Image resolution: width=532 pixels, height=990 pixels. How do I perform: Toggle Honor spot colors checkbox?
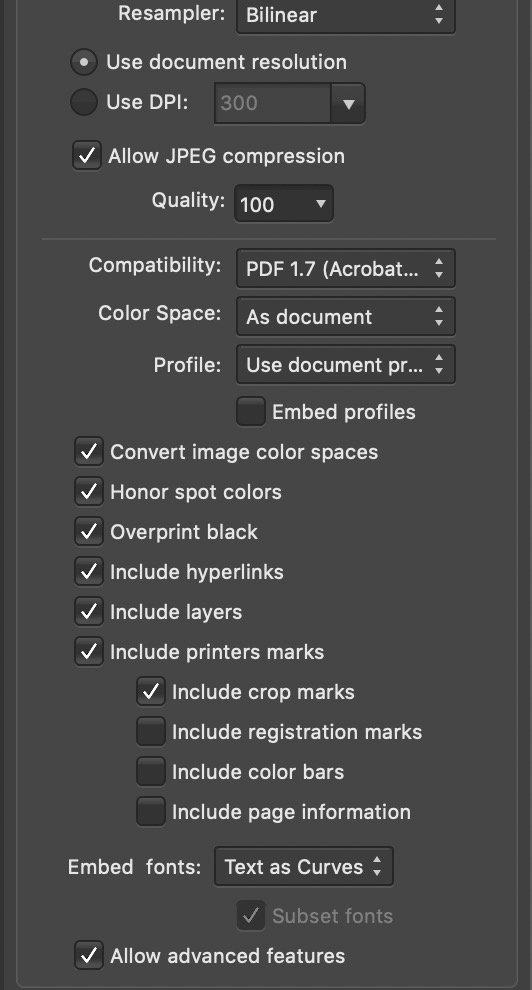(x=88, y=492)
